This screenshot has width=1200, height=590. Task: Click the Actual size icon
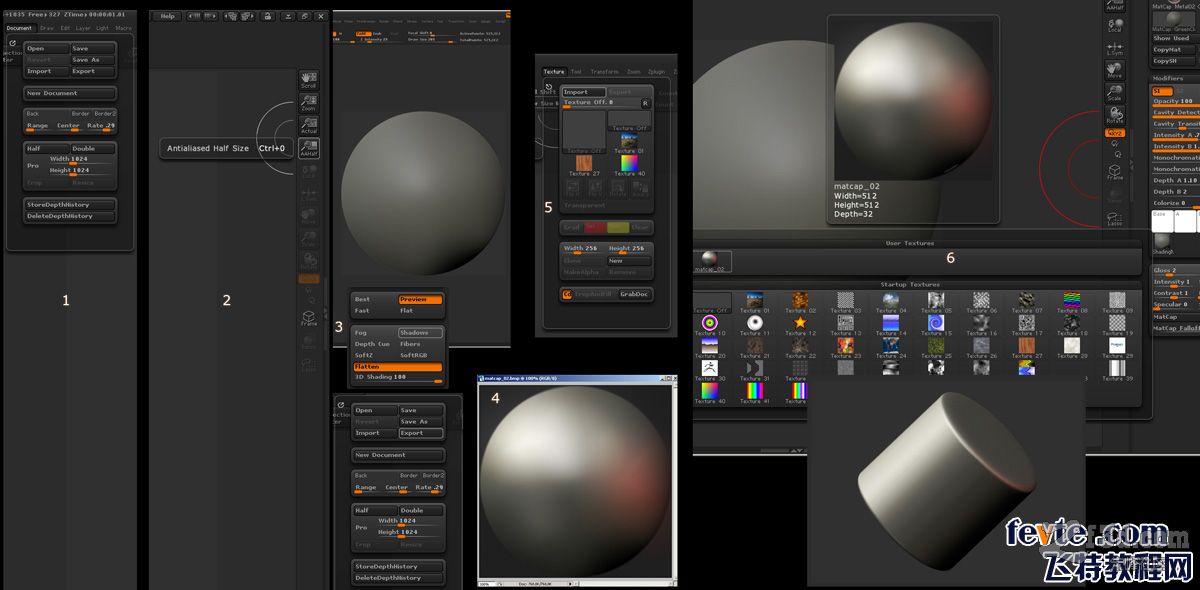pyautogui.click(x=309, y=125)
